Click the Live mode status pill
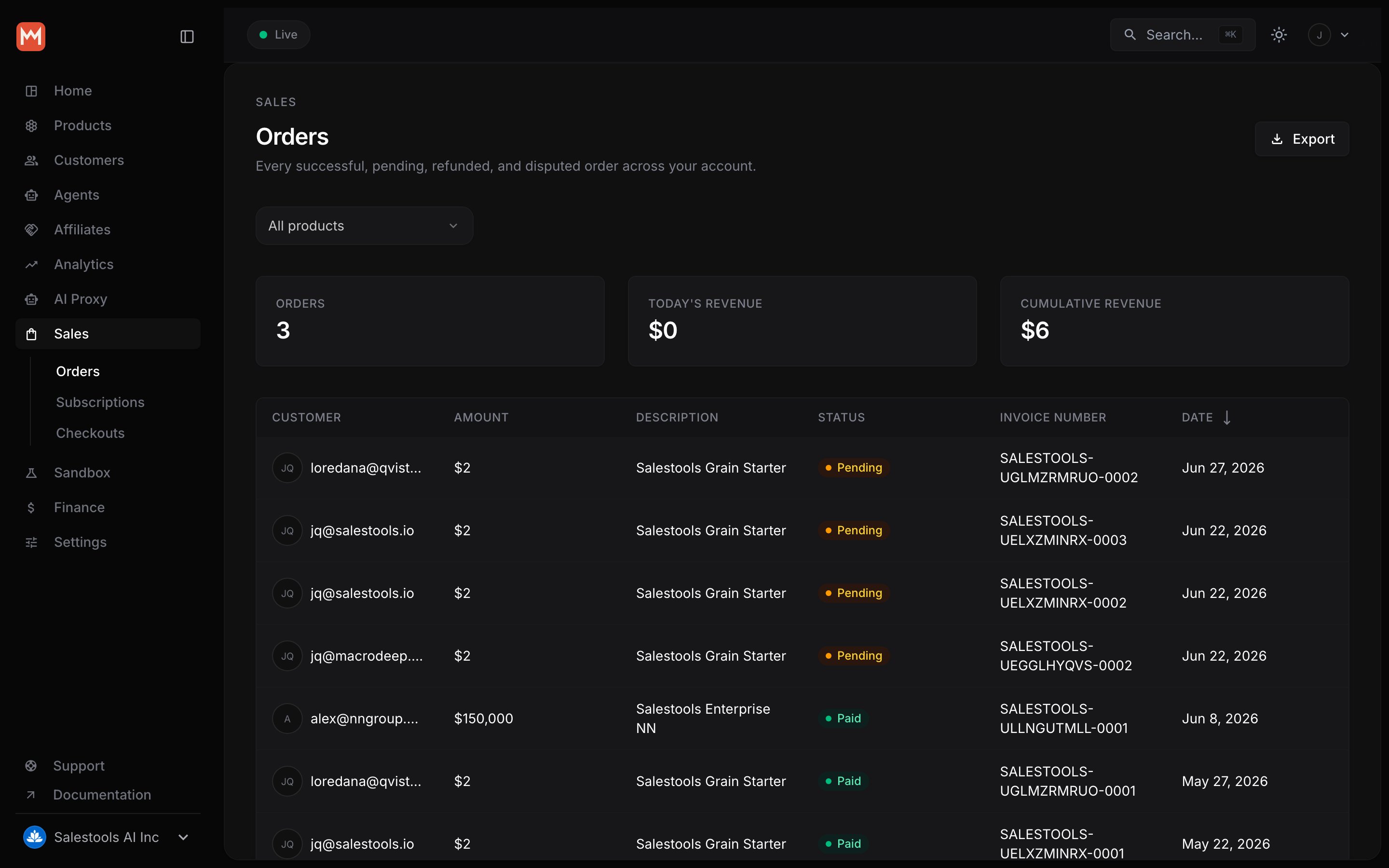This screenshot has height=868, width=1389. tap(278, 35)
